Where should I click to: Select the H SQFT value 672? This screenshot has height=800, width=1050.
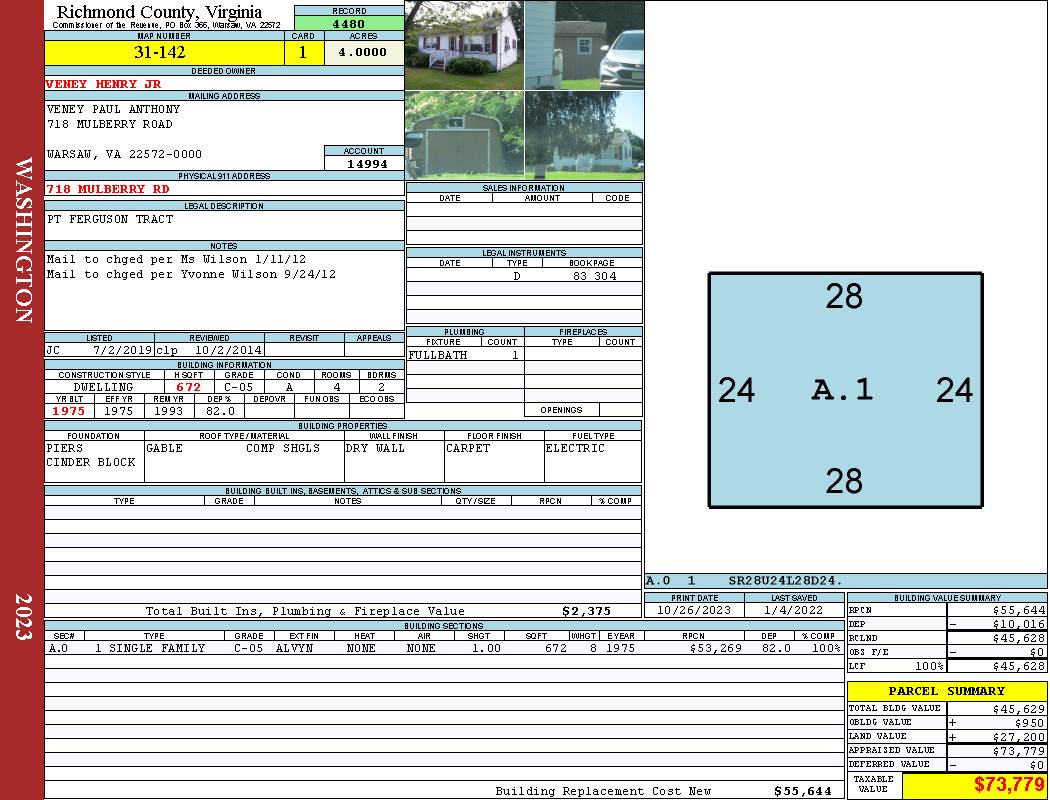[188, 388]
